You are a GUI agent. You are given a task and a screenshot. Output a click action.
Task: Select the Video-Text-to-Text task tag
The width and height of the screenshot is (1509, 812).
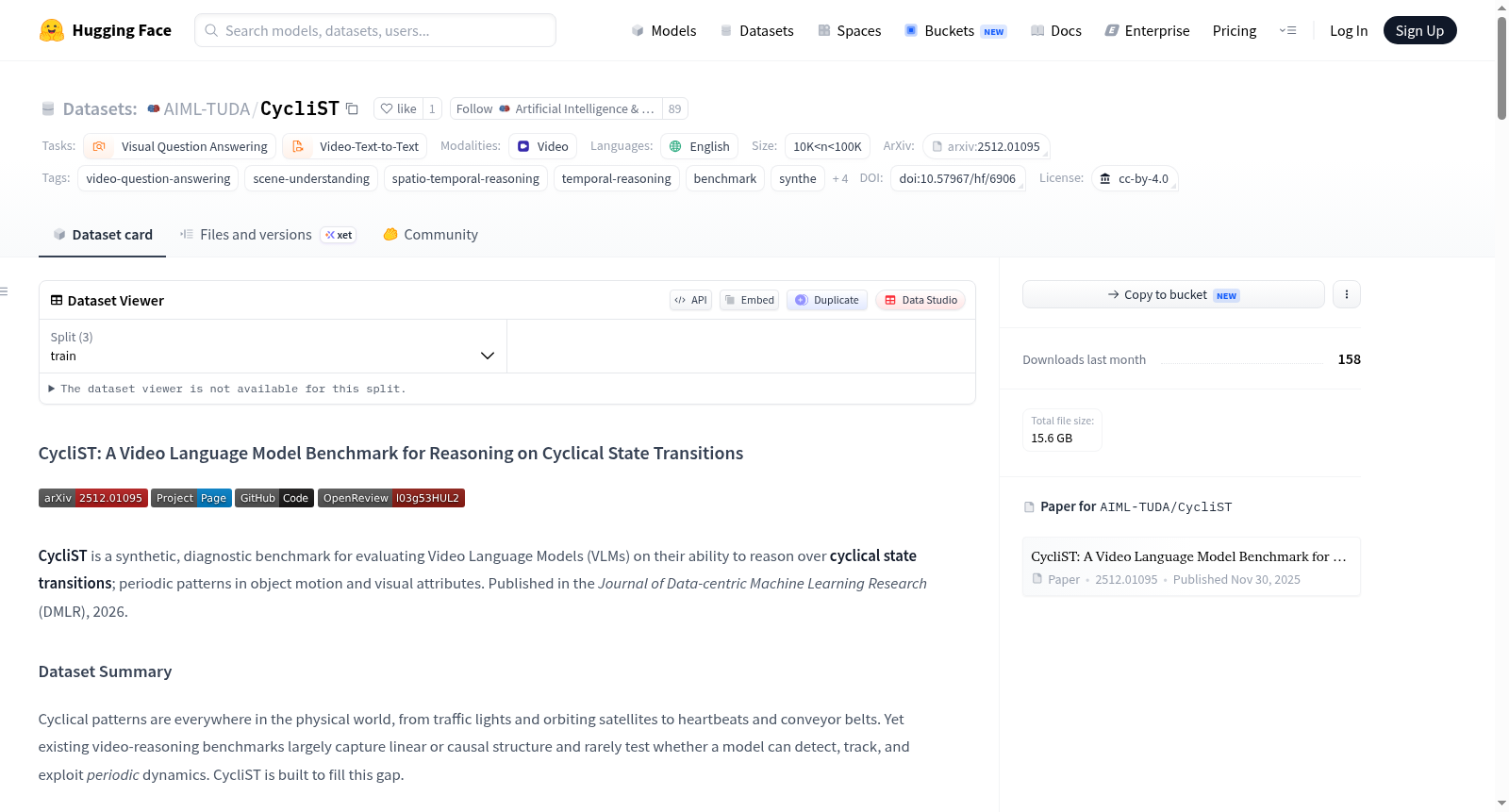355,146
